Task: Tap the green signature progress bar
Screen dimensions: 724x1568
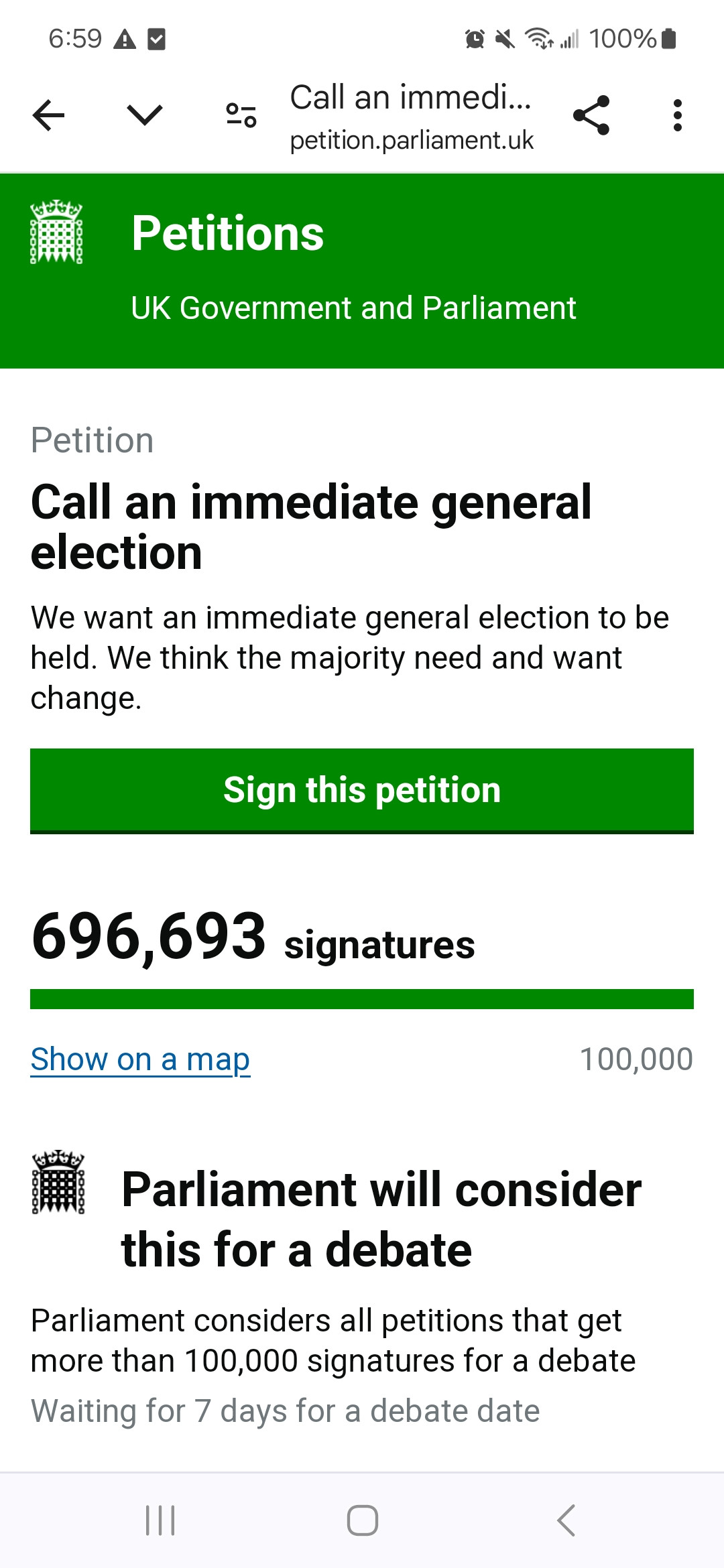Action: pos(362,998)
